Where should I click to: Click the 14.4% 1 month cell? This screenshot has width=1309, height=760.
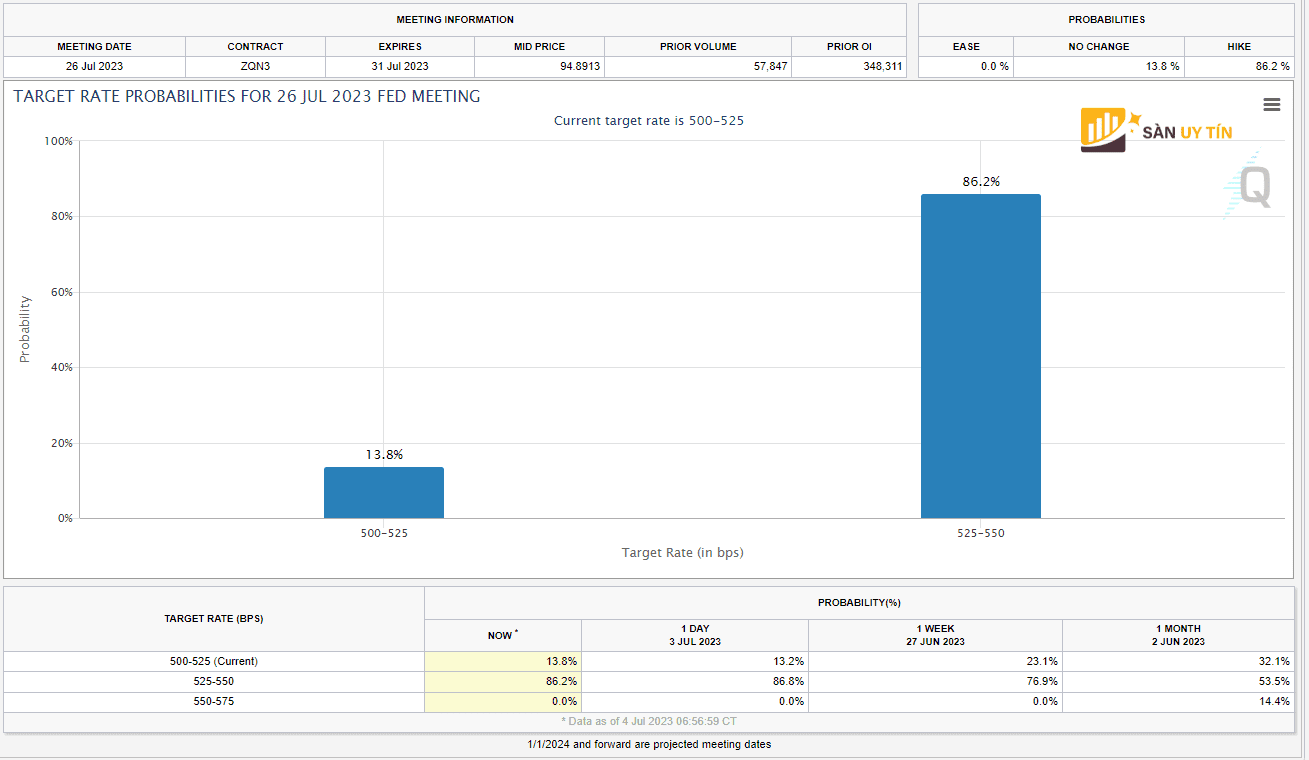pyautogui.click(x=1178, y=701)
